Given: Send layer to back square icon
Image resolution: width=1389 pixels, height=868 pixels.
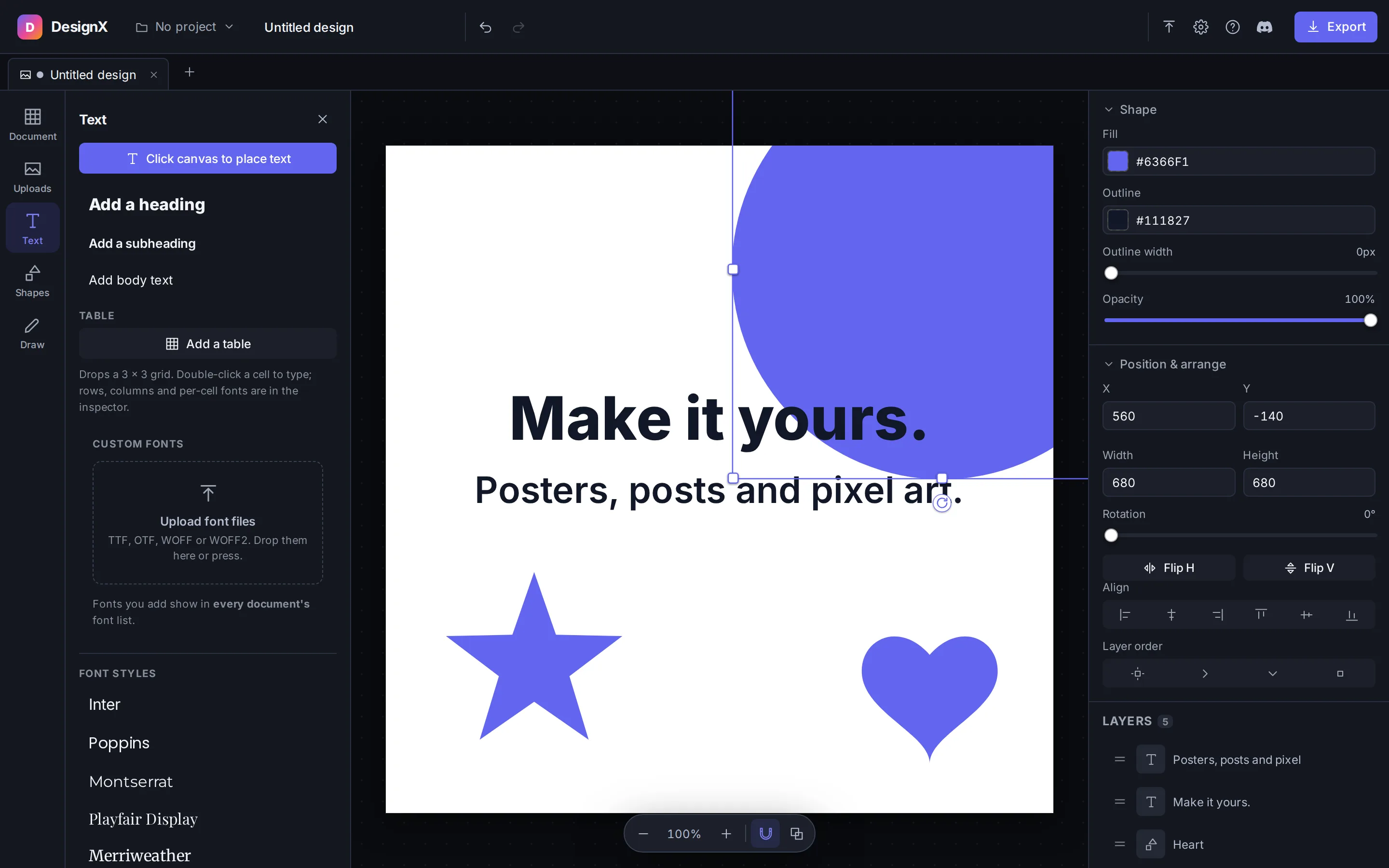Looking at the screenshot, I should 1340,673.
